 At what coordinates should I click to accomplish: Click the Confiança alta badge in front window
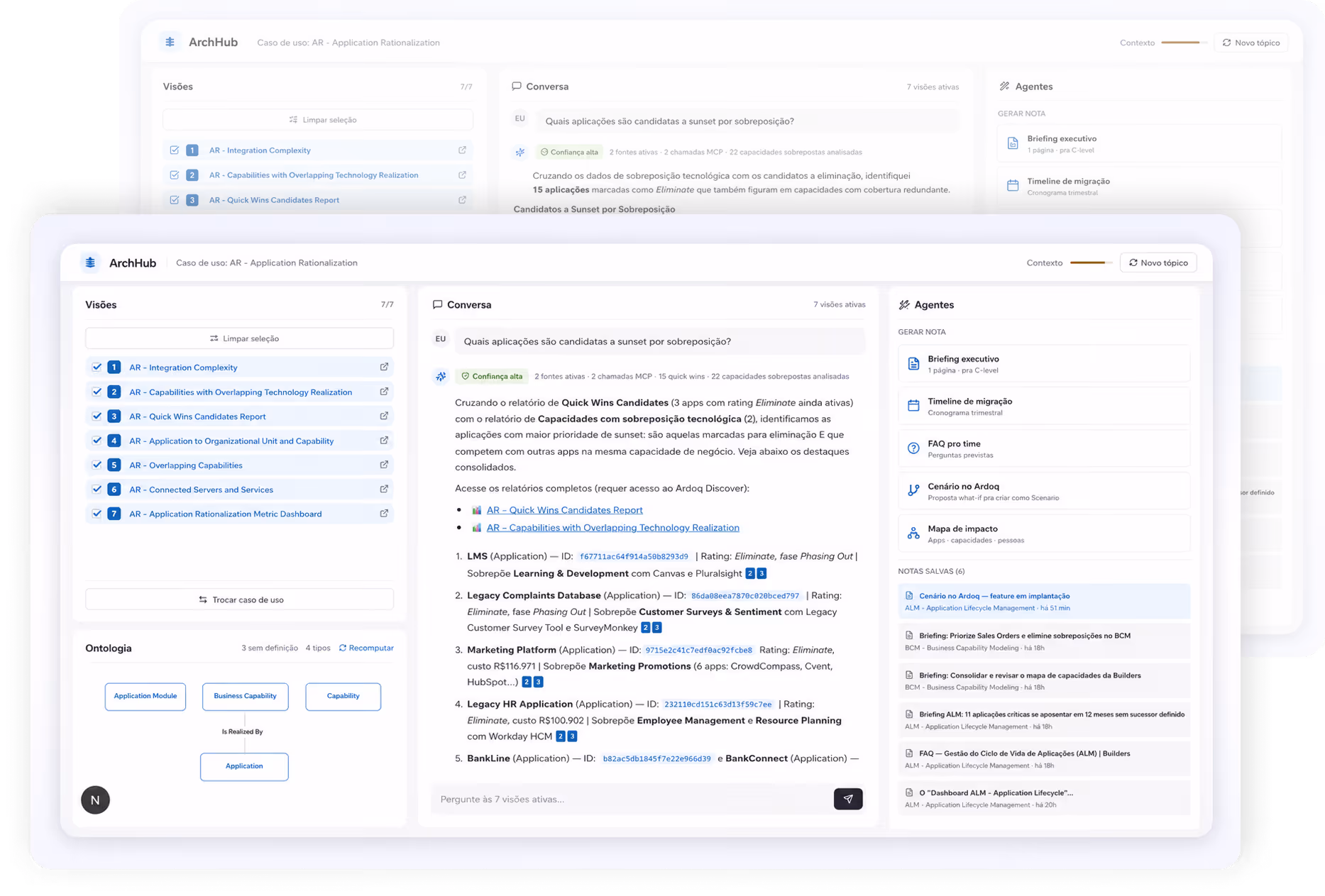coord(492,377)
